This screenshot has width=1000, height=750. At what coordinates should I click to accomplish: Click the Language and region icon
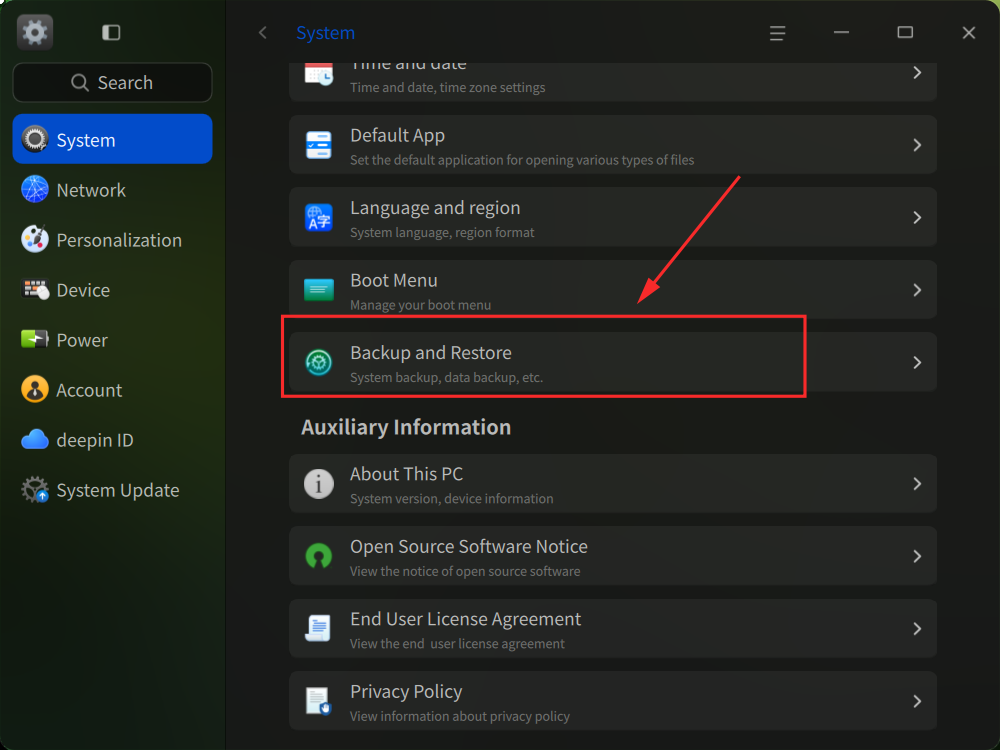[x=318, y=217]
